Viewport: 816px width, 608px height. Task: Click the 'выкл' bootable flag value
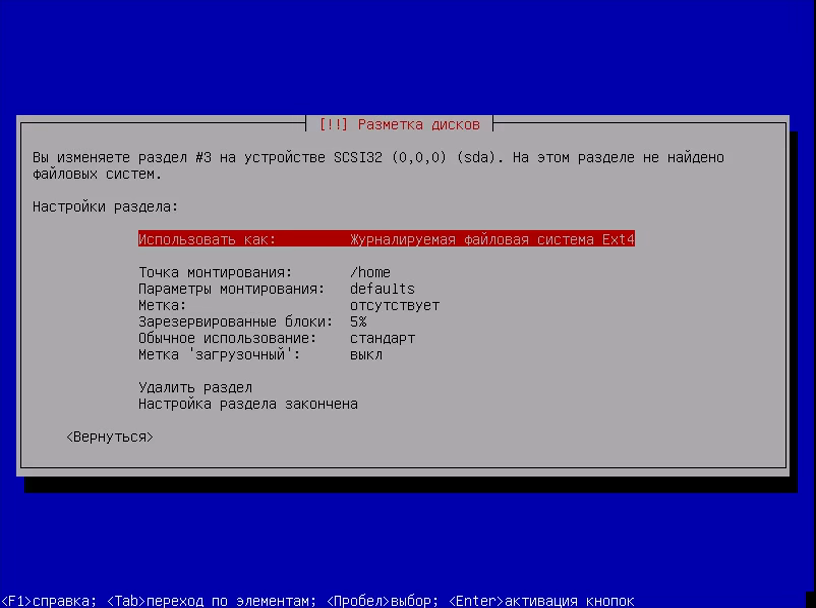click(366, 355)
